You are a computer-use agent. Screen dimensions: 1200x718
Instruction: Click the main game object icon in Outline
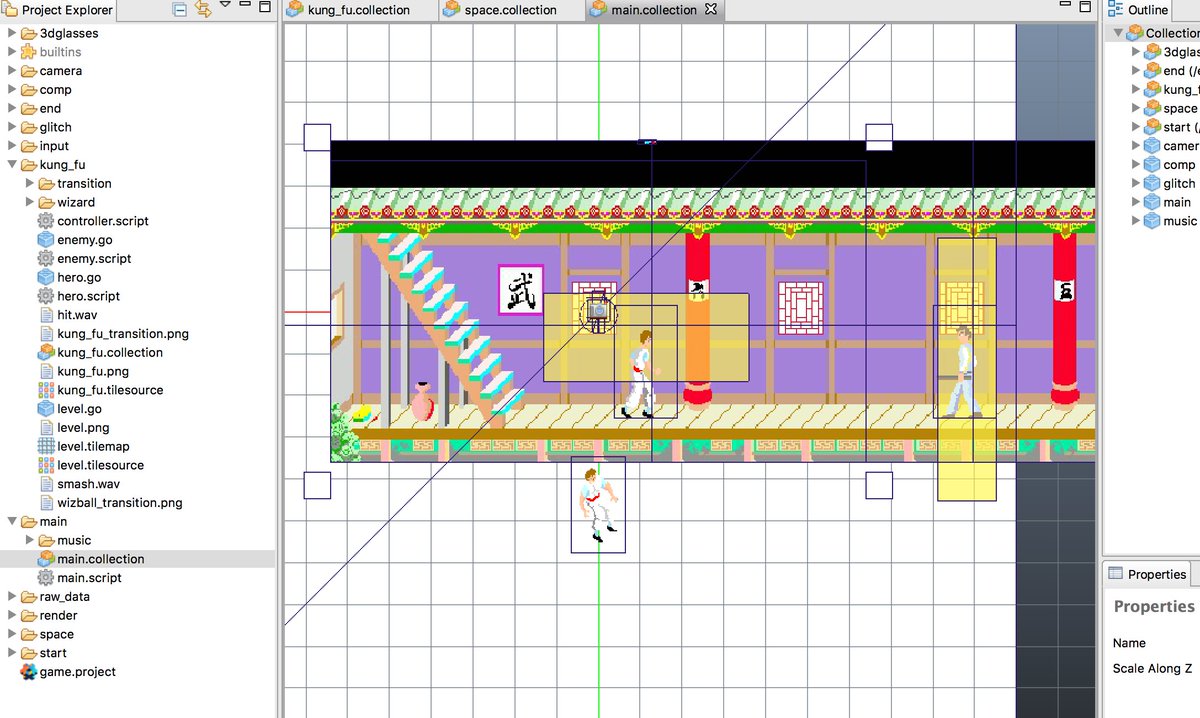pos(1152,202)
